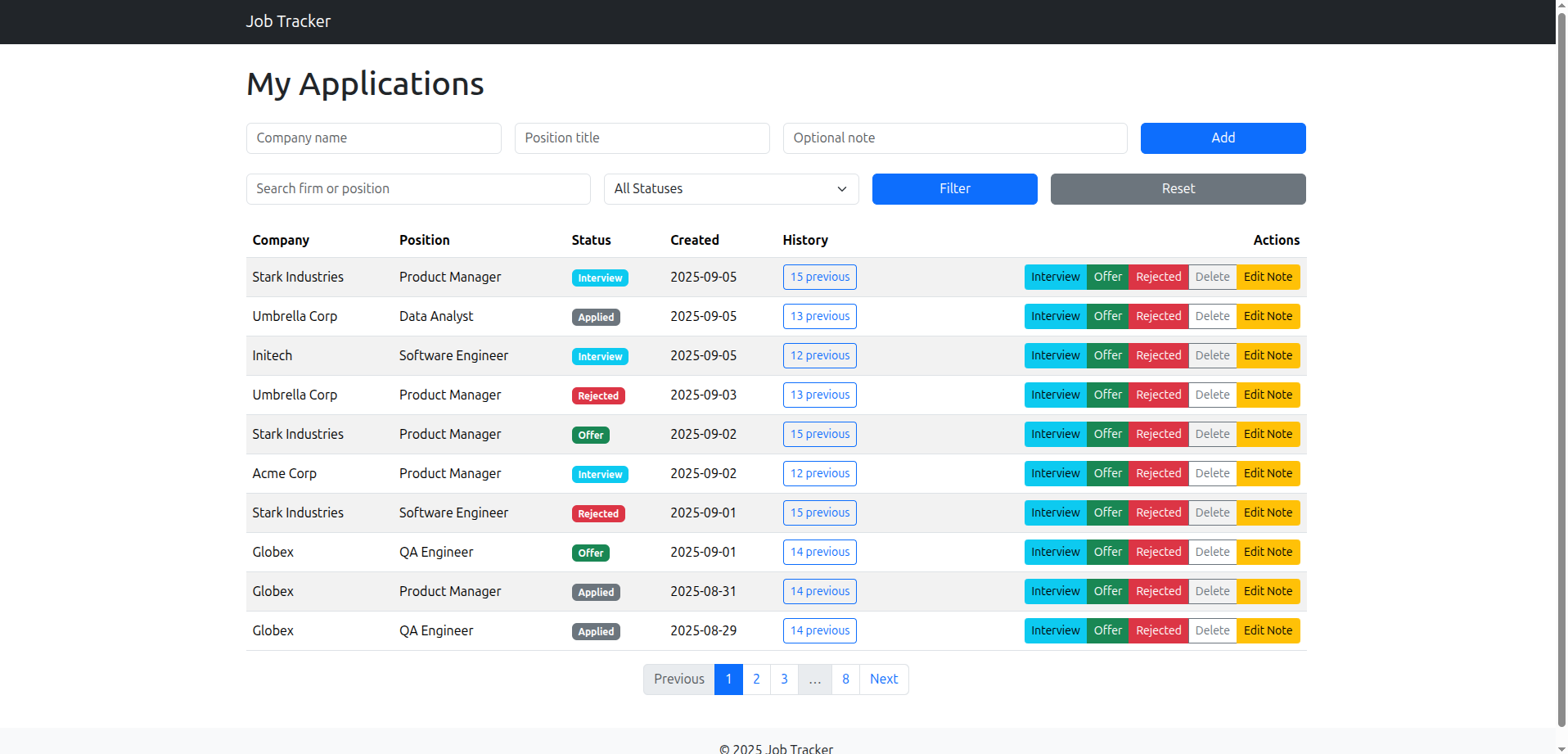
Task: Click the Next pagination link
Action: click(883, 679)
